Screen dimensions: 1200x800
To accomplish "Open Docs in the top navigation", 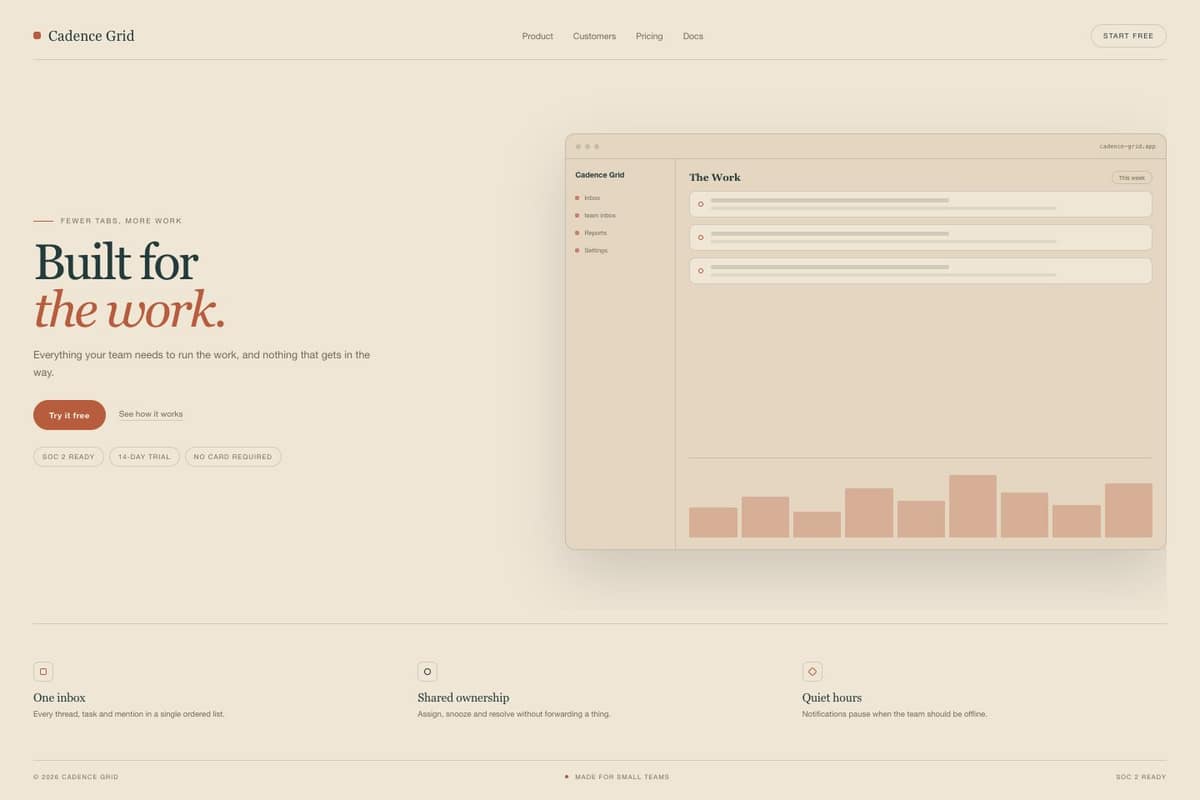I will [693, 36].
